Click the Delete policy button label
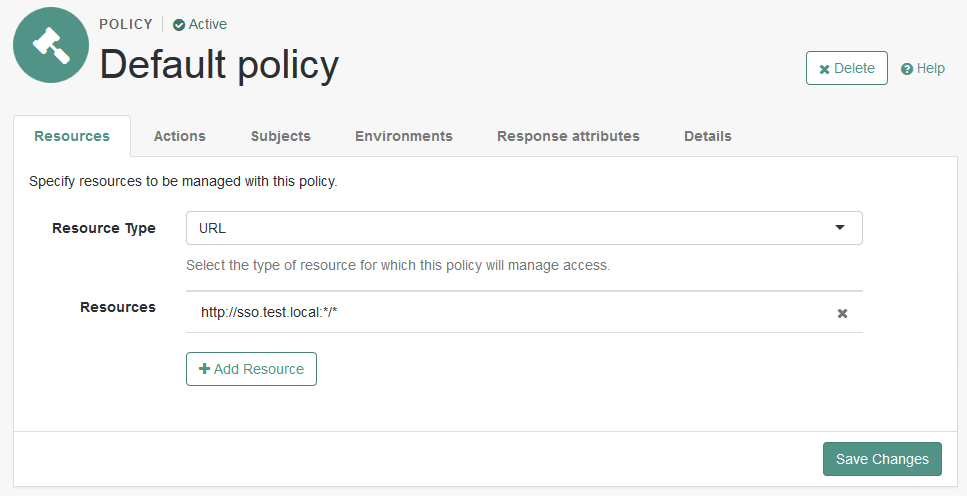967x496 pixels. tap(854, 68)
